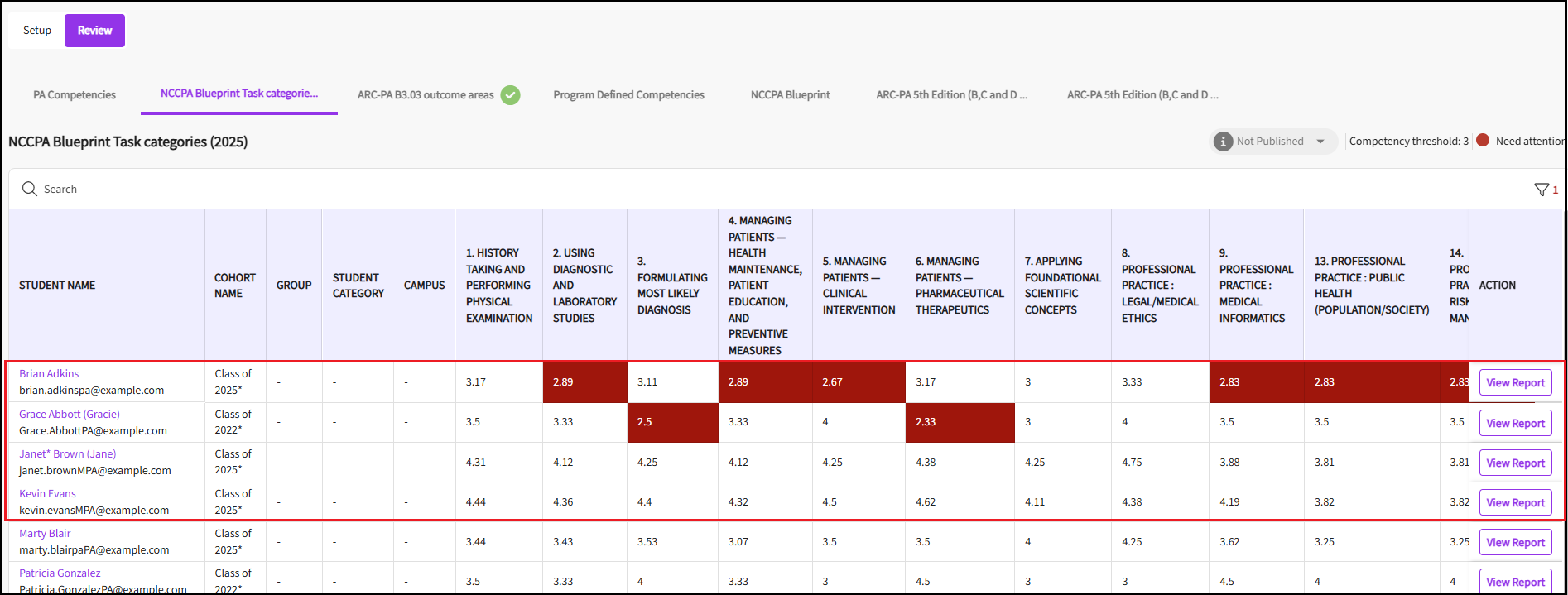The image size is (1568, 595).
Task: Sort by the Student Name column header
Action: 57,285
